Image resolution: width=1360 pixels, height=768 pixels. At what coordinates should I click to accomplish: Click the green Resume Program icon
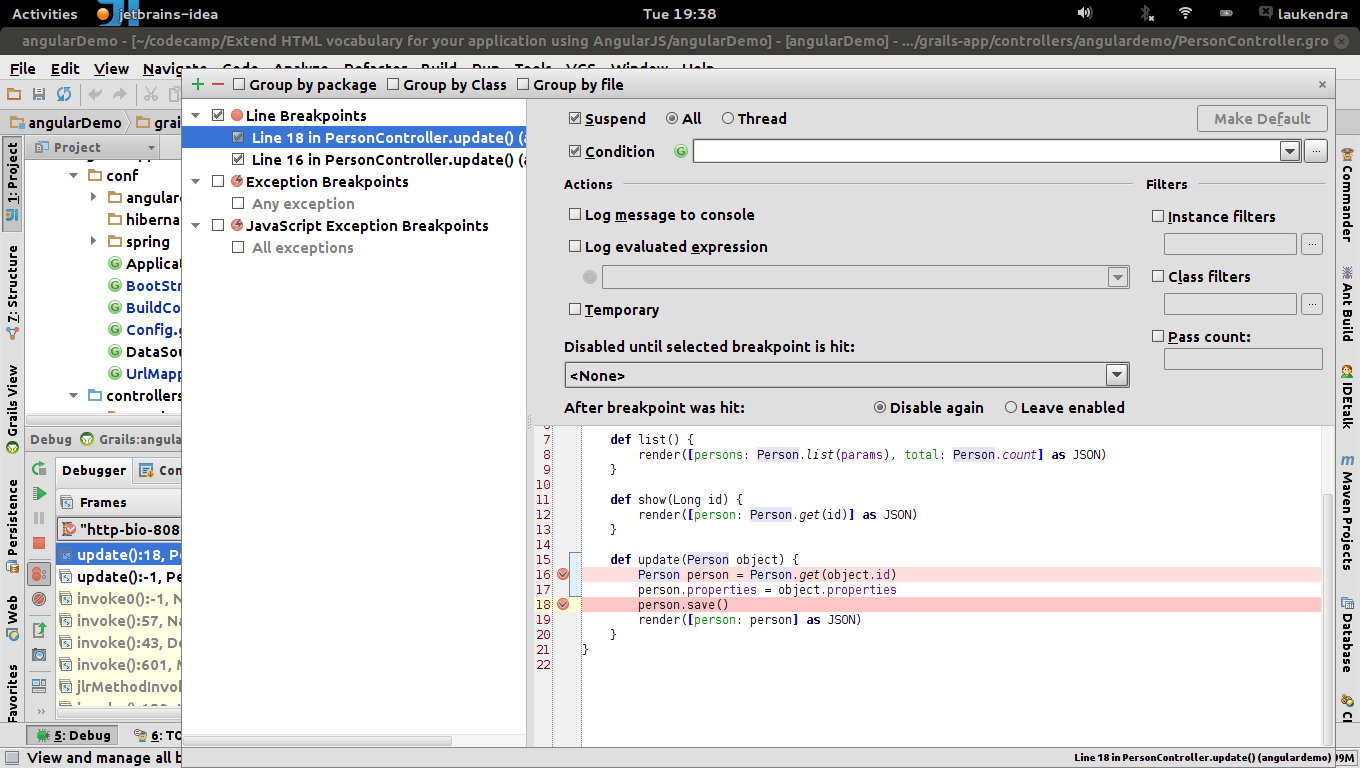(x=39, y=494)
